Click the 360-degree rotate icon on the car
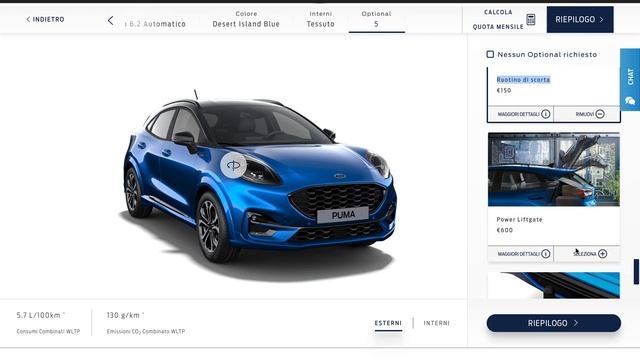This screenshot has height=360, width=640. [x=233, y=165]
